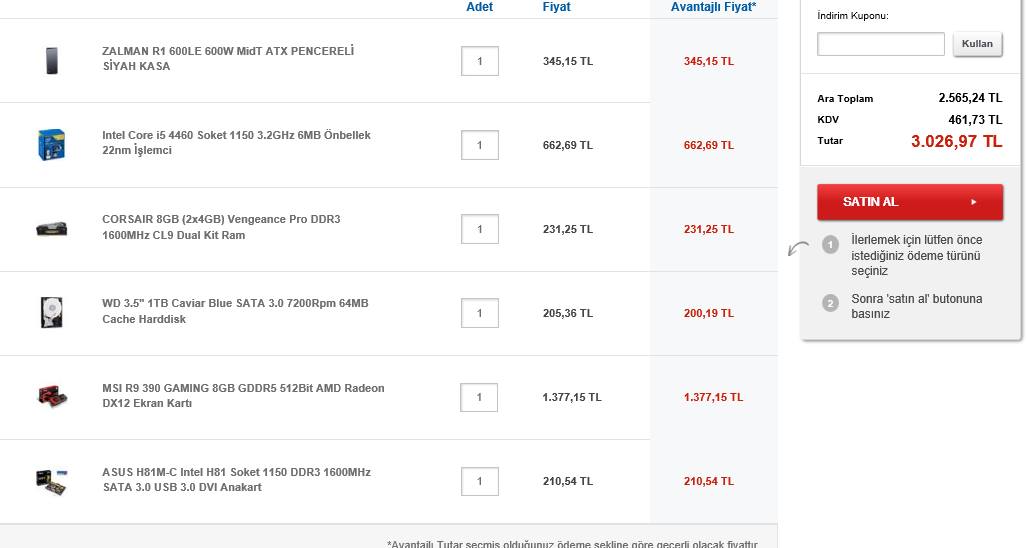1027x548 pixels.
Task: Click the SATIN AL purchase button
Action: coord(910,202)
